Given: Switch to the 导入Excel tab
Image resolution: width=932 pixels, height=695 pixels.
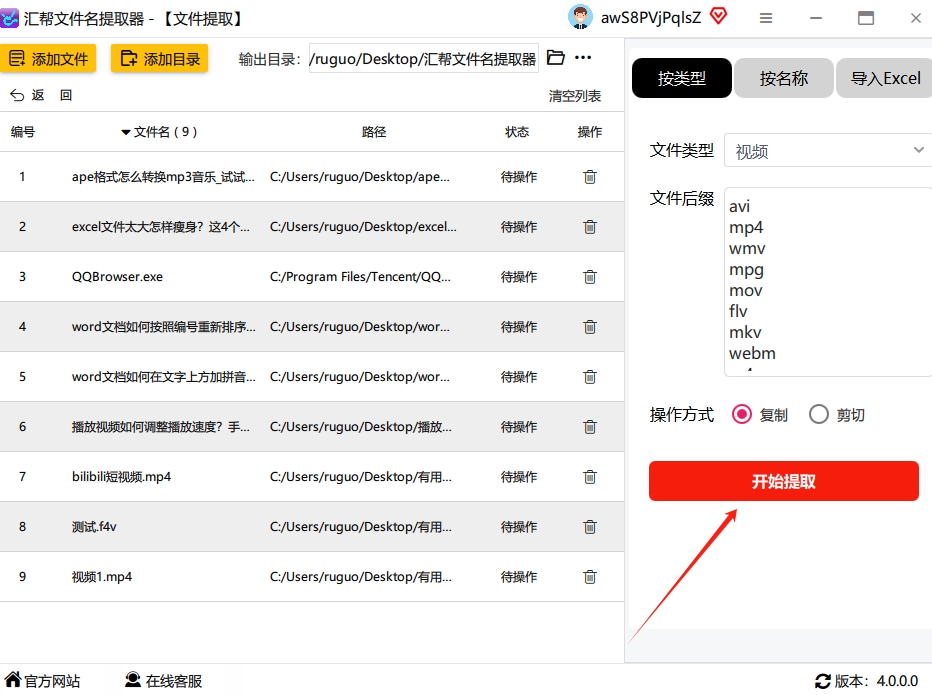Looking at the screenshot, I should point(884,78).
